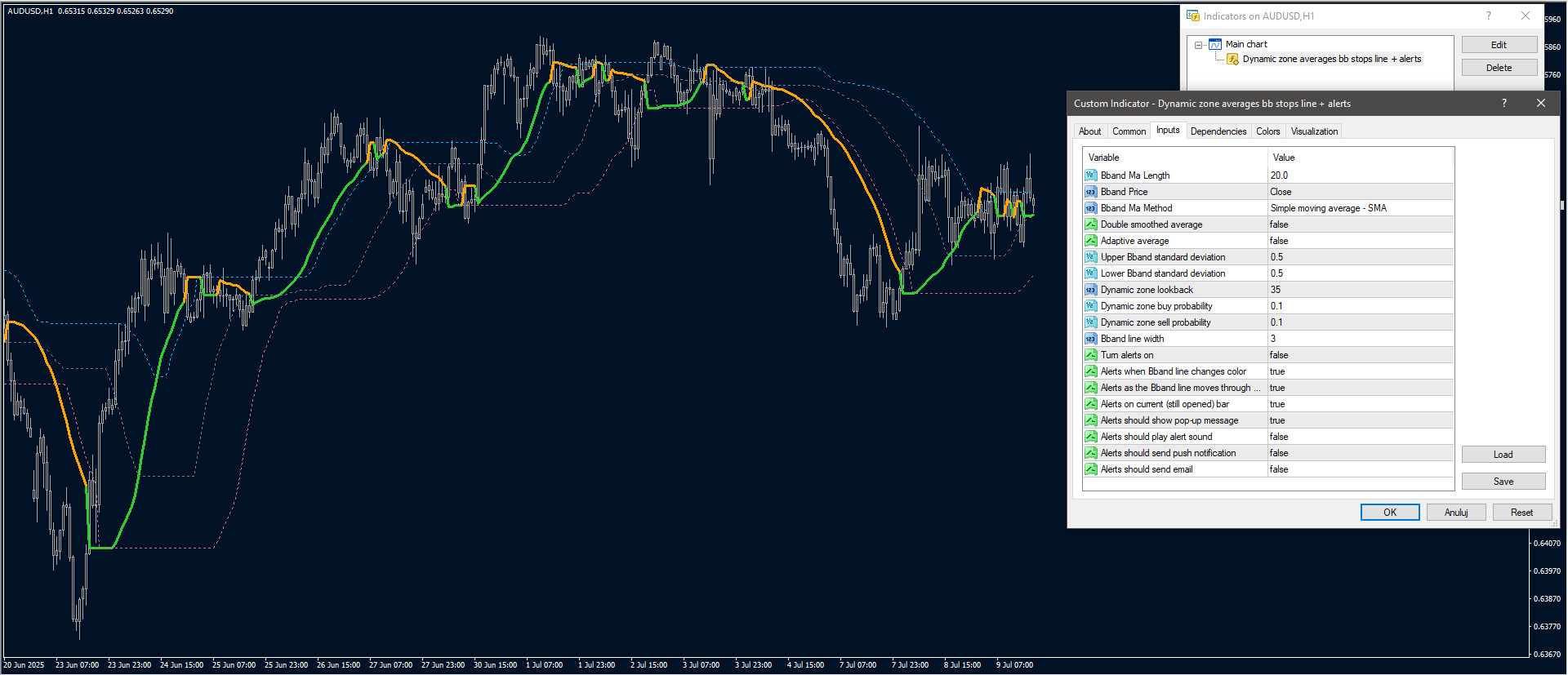Toggle Adaptive average value false
The height and width of the screenshot is (675, 1568).
[x=1361, y=241]
